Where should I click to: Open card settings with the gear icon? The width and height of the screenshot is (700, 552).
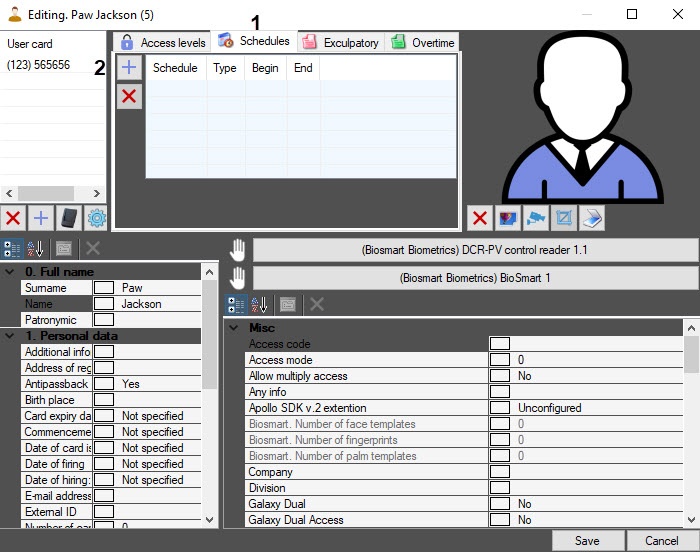click(x=96, y=218)
